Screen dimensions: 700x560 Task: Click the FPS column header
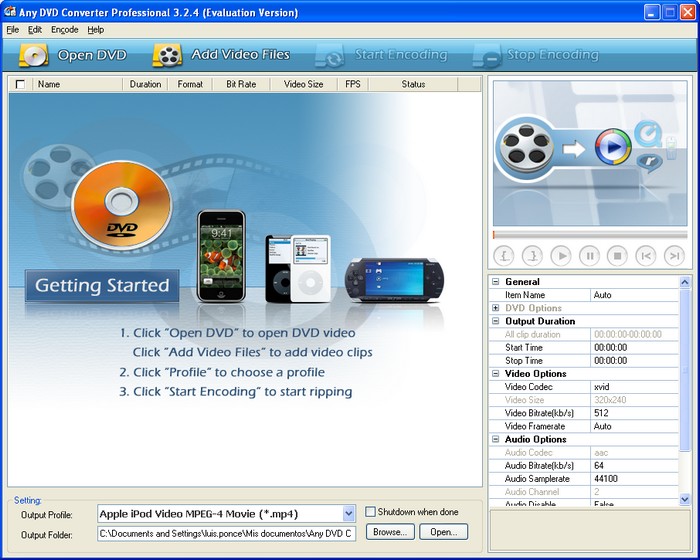click(x=353, y=84)
